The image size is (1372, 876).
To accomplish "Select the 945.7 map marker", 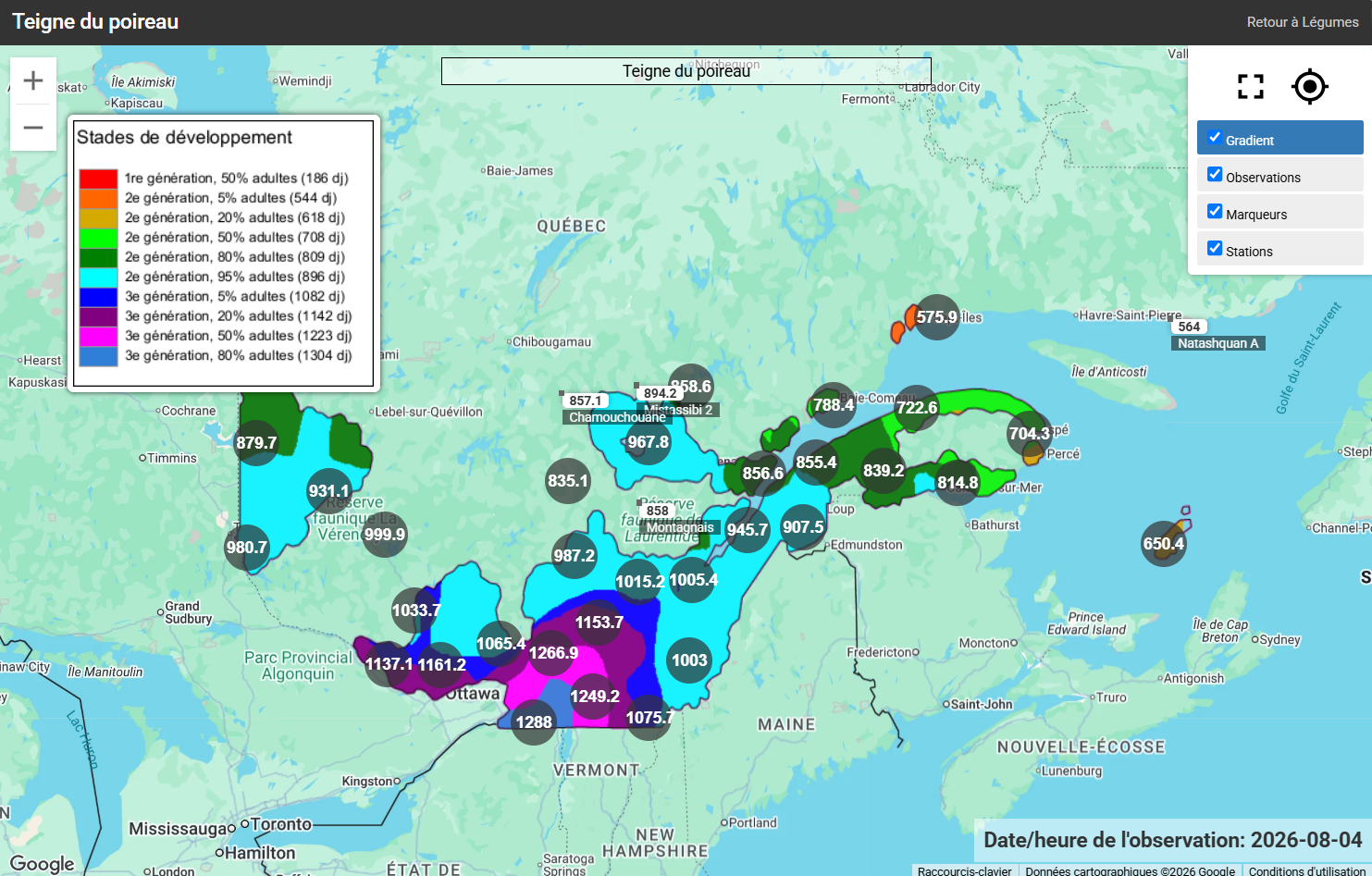I will tap(748, 530).
